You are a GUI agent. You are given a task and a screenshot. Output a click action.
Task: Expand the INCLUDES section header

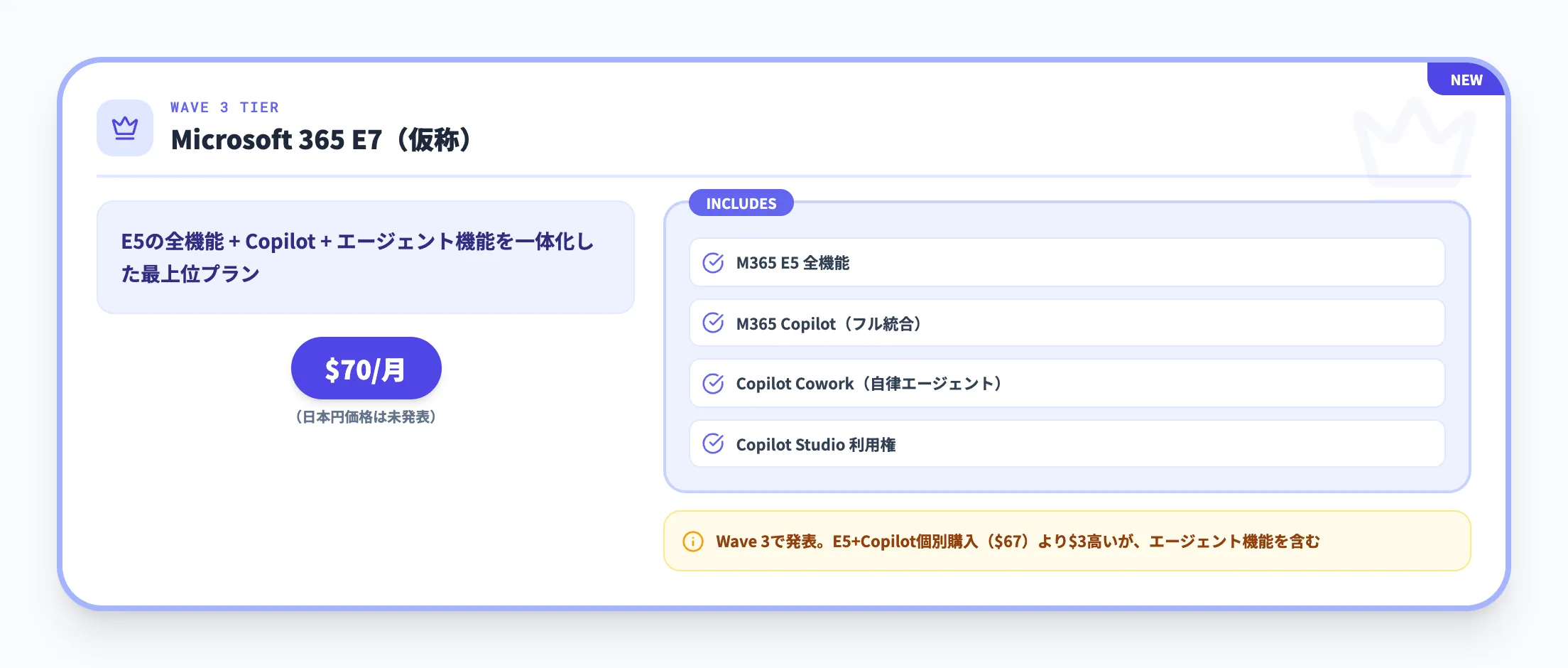741,203
